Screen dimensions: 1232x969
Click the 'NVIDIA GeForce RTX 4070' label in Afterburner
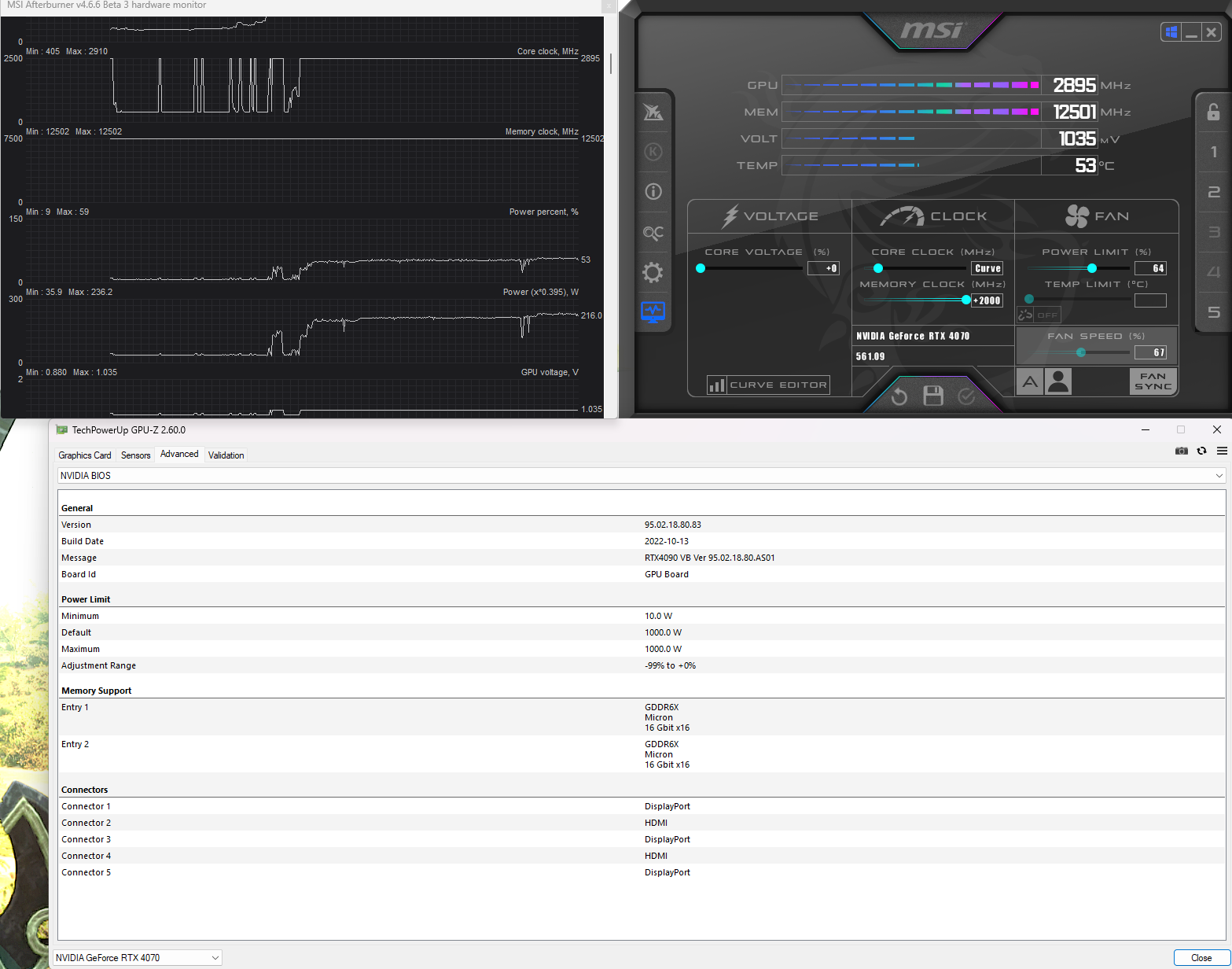(913, 336)
